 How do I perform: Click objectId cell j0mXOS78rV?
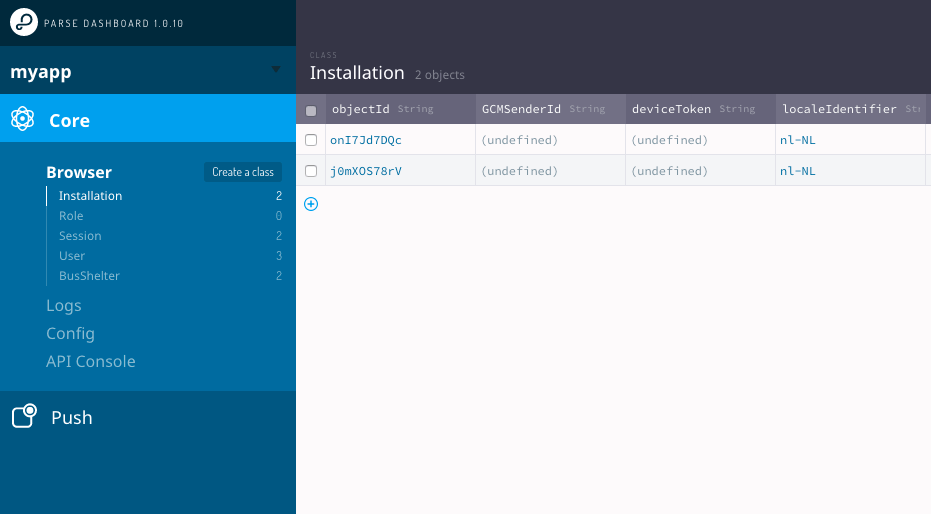click(400, 171)
